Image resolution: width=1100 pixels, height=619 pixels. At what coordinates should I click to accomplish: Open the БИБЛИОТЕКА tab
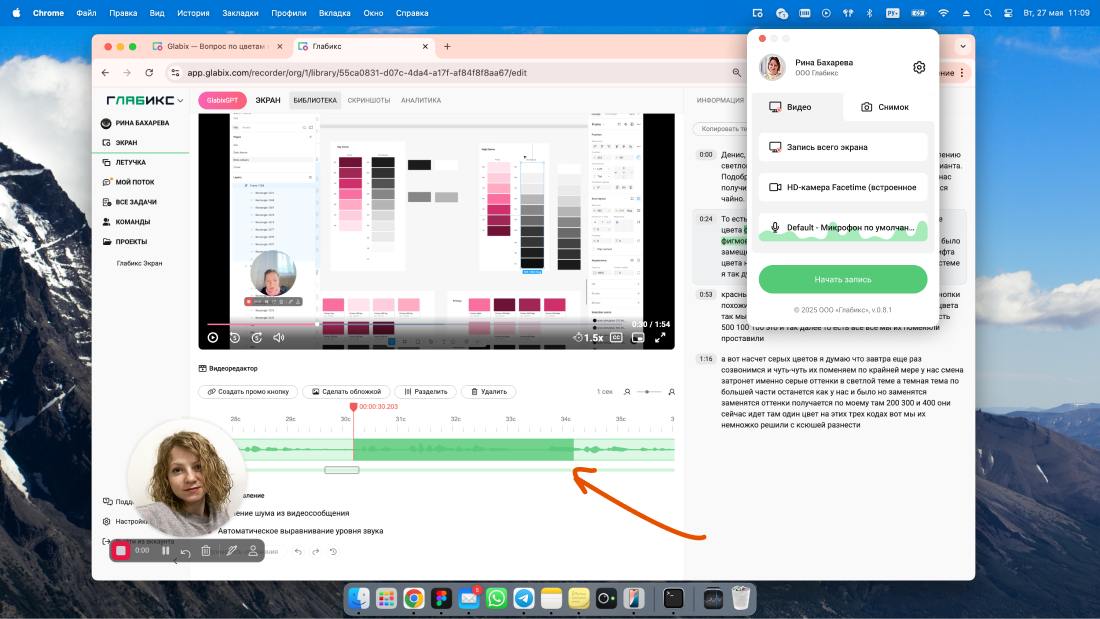click(x=315, y=100)
